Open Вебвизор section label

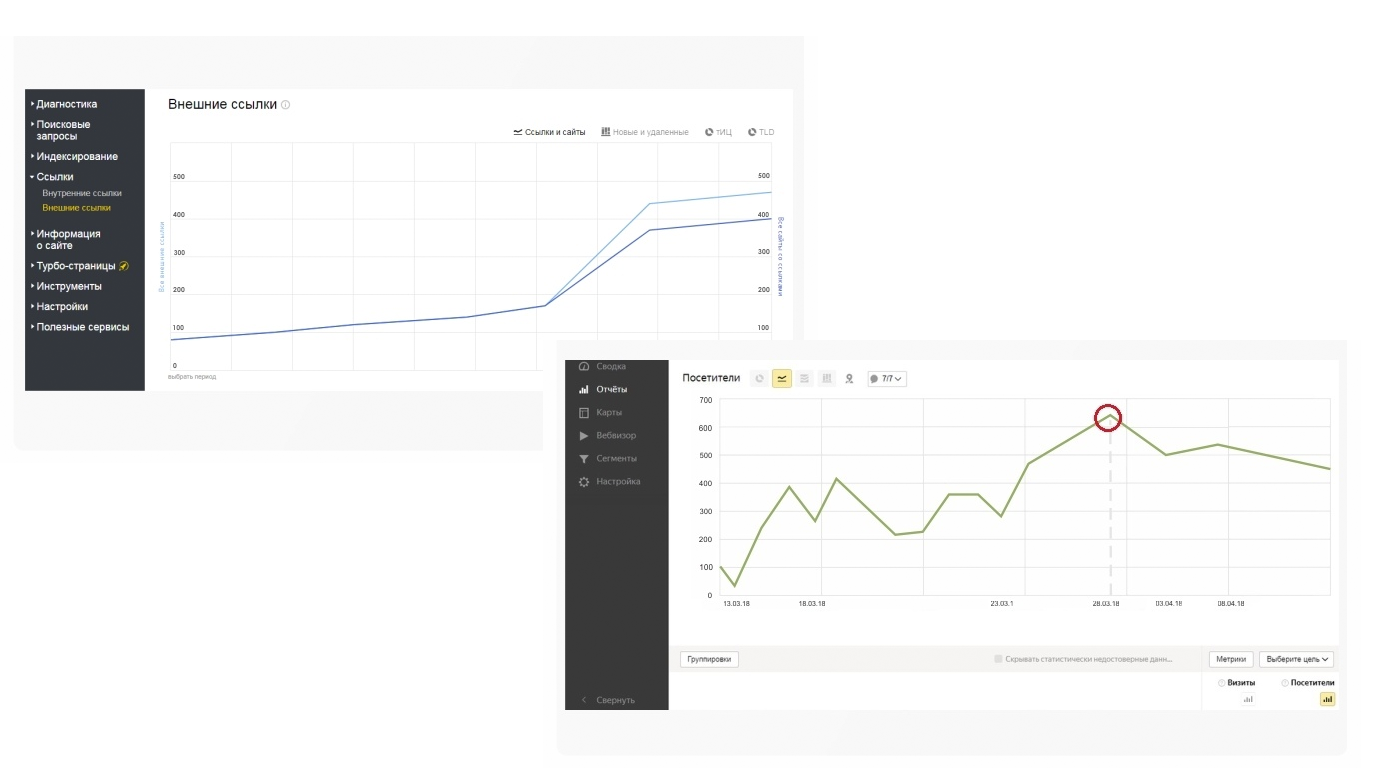(616, 436)
